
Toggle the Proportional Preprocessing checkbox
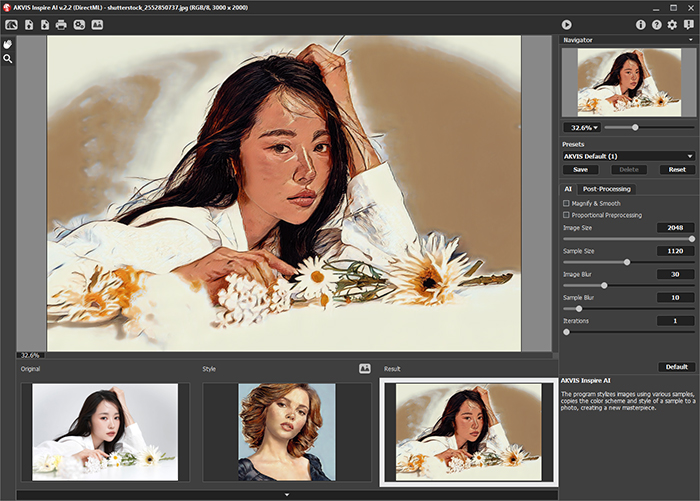(566, 215)
